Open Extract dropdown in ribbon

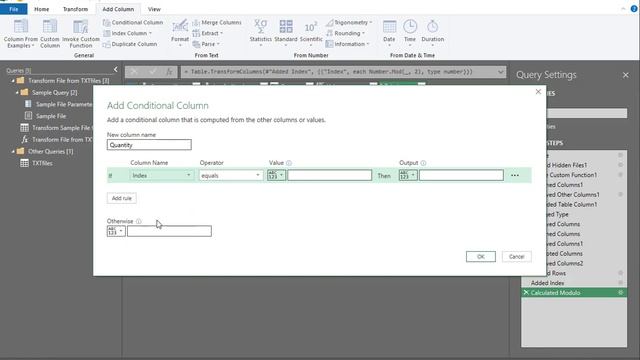click(x=207, y=33)
